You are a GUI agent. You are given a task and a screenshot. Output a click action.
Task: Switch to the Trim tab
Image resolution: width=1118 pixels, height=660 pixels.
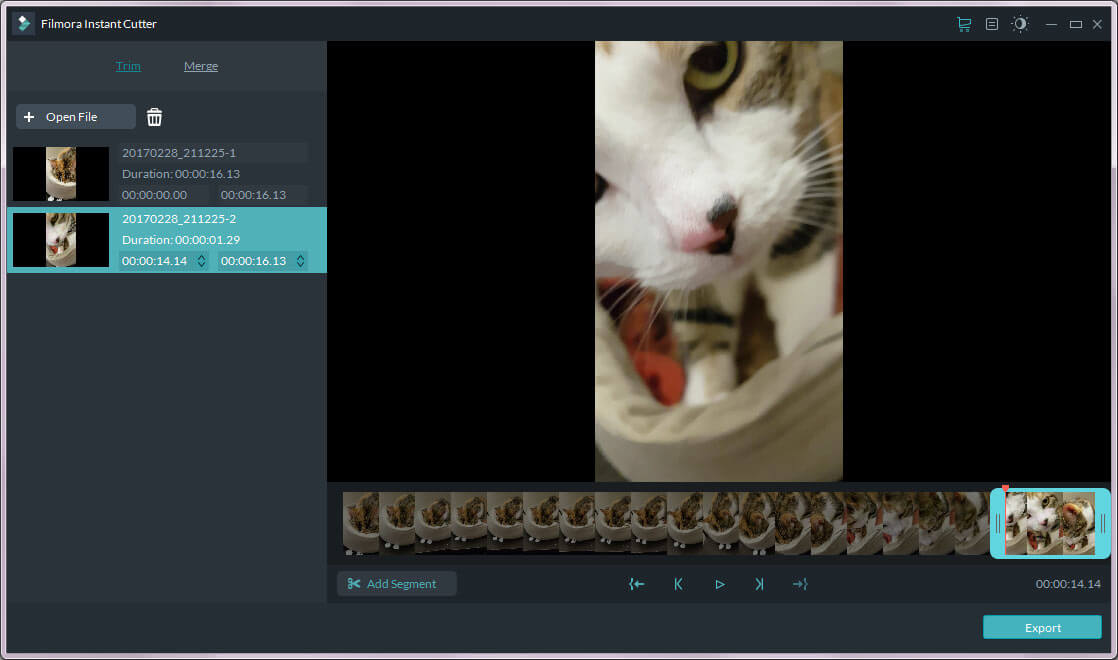point(128,66)
